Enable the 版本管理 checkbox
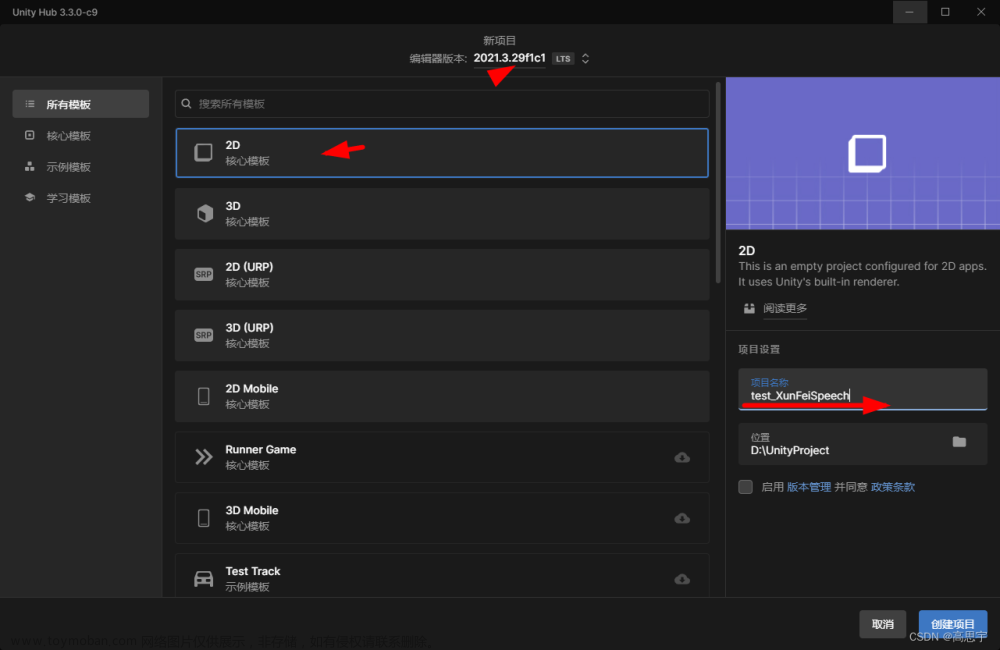Screen dimensions: 1000x650 tap(746, 487)
